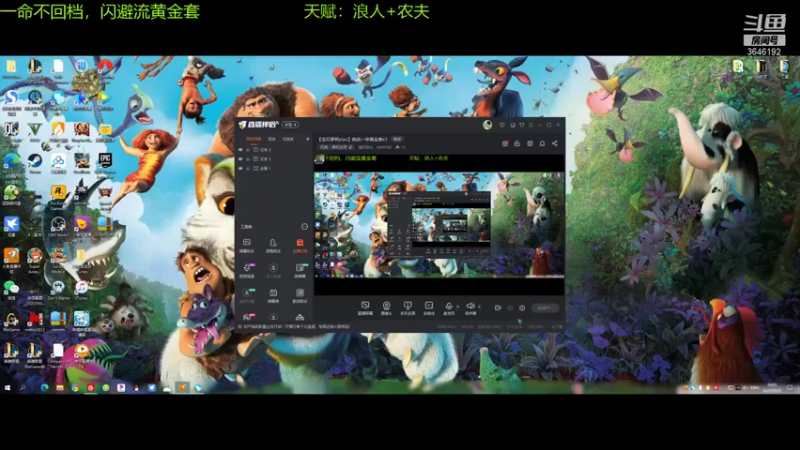Toggle the lock icon on the 文本 1 source
Screen dimensions: 800x450
248,159
